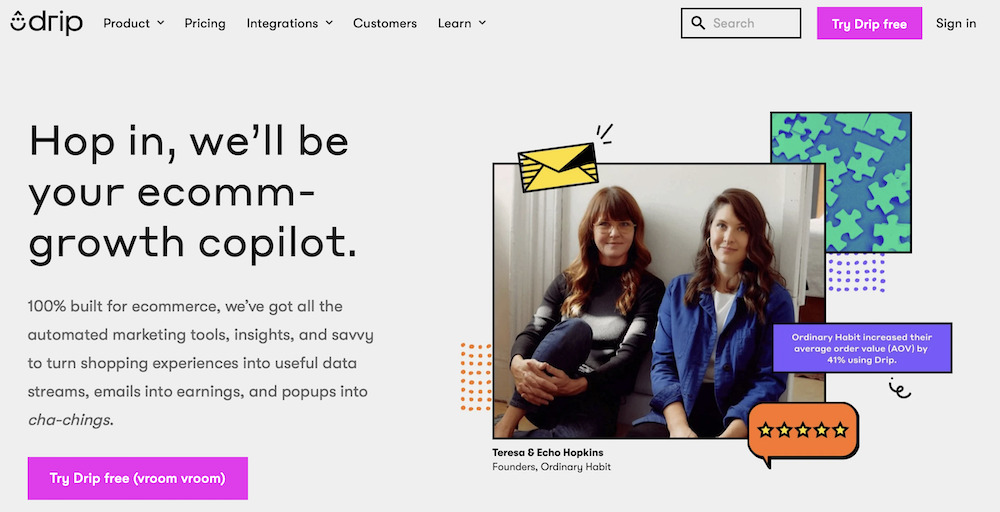
Task: Click the yellow envelope illustration
Action: coord(558,166)
